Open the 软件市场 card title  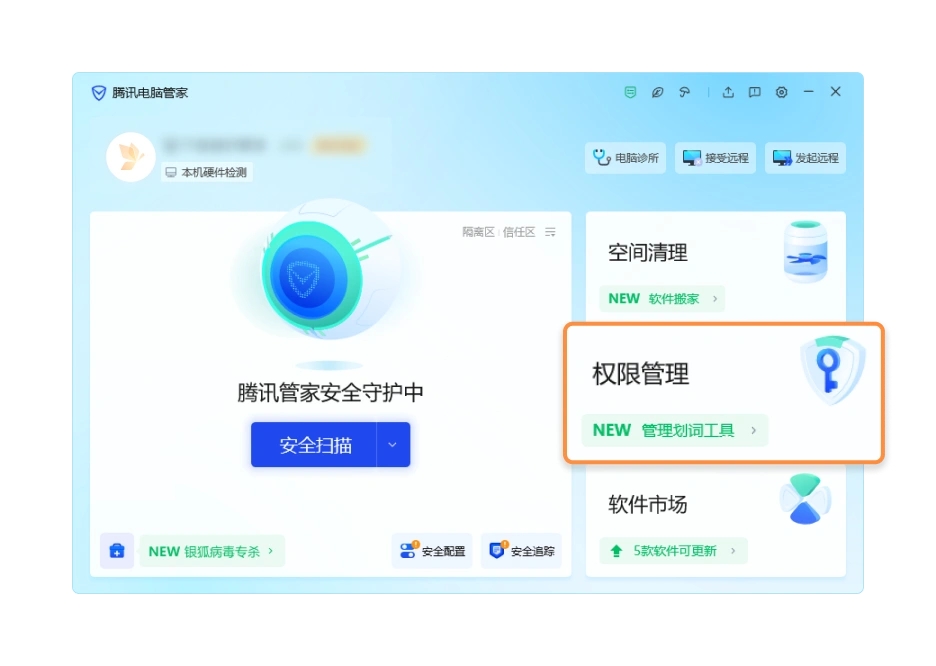(648, 505)
